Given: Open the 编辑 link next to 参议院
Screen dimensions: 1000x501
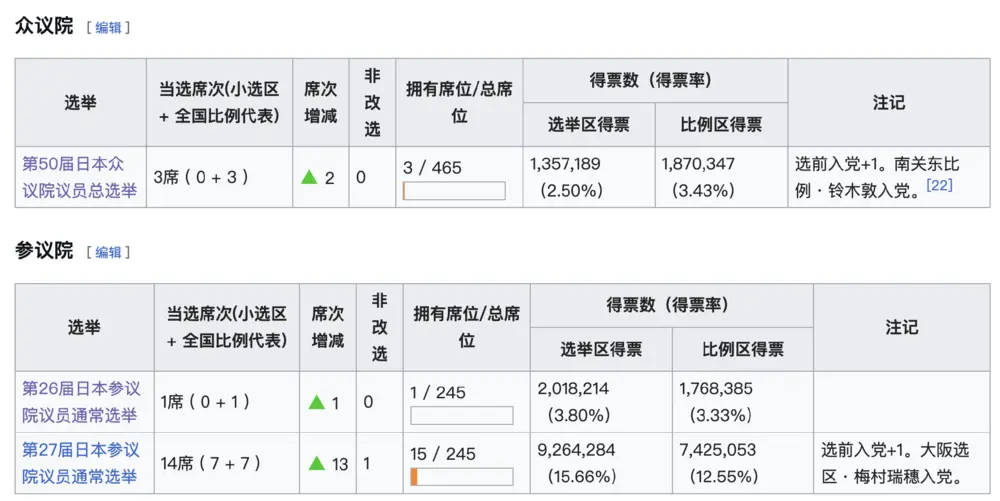Looking at the screenshot, I should pyautogui.click(x=108, y=252).
